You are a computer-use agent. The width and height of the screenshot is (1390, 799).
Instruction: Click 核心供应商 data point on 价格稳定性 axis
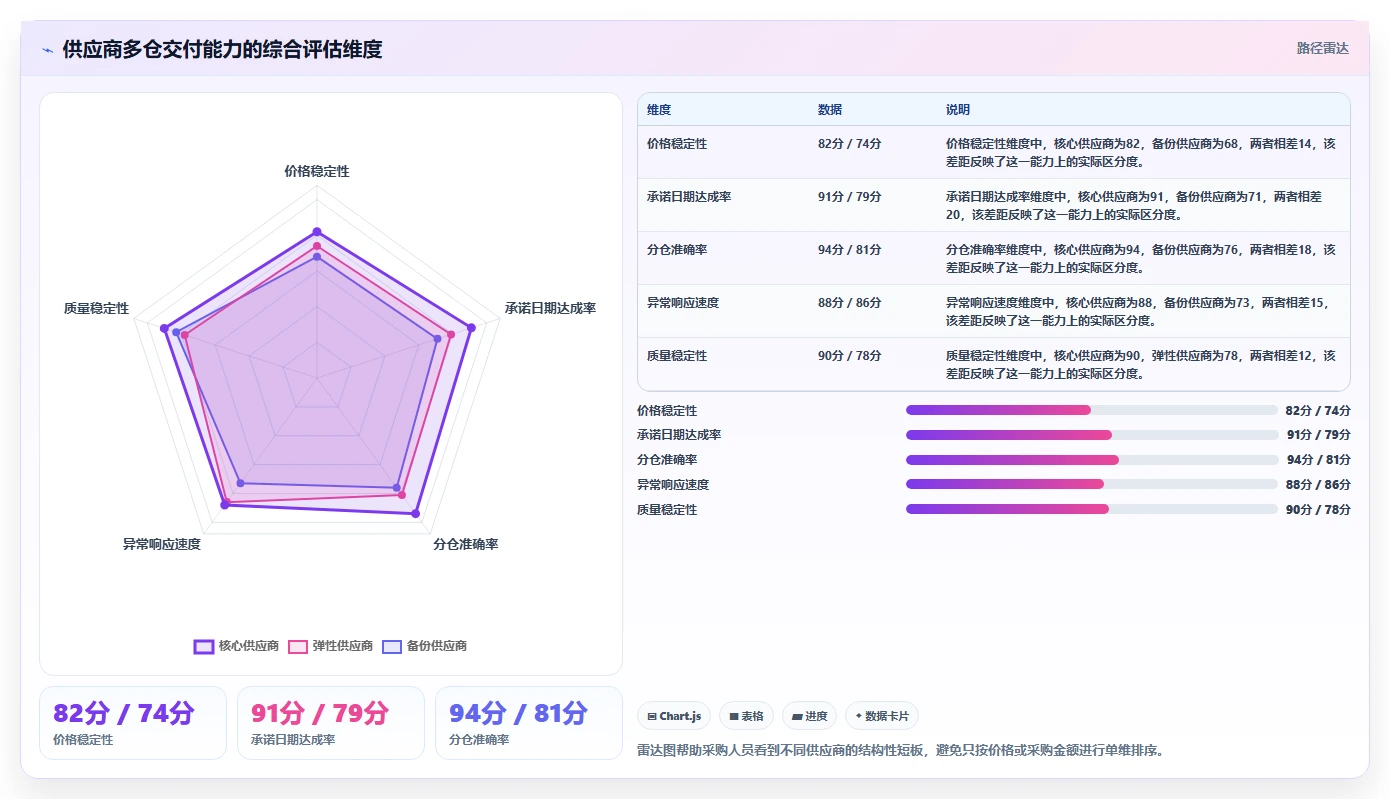click(x=317, y=232)
